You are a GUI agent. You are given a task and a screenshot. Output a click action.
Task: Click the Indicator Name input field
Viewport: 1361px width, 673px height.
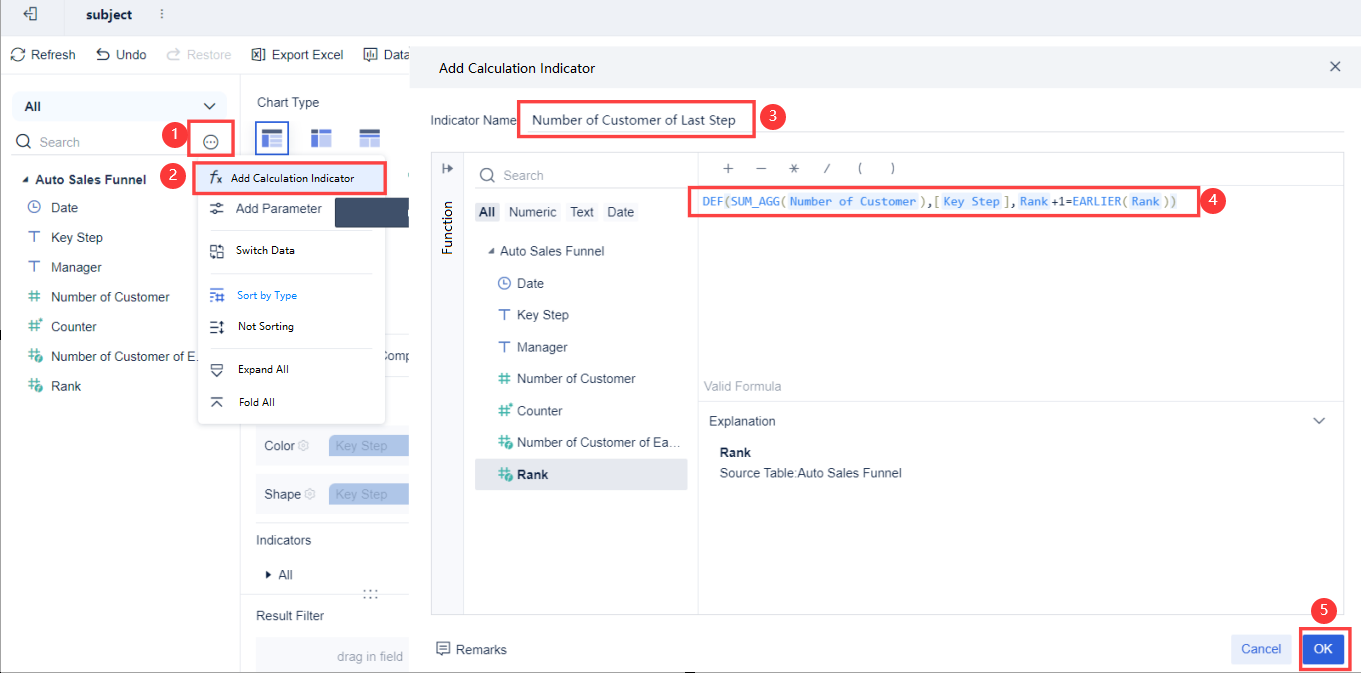point(634,120)
